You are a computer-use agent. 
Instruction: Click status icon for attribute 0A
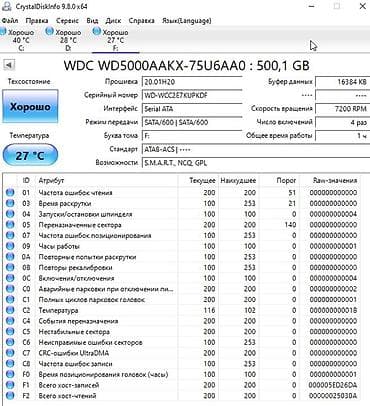10,257
